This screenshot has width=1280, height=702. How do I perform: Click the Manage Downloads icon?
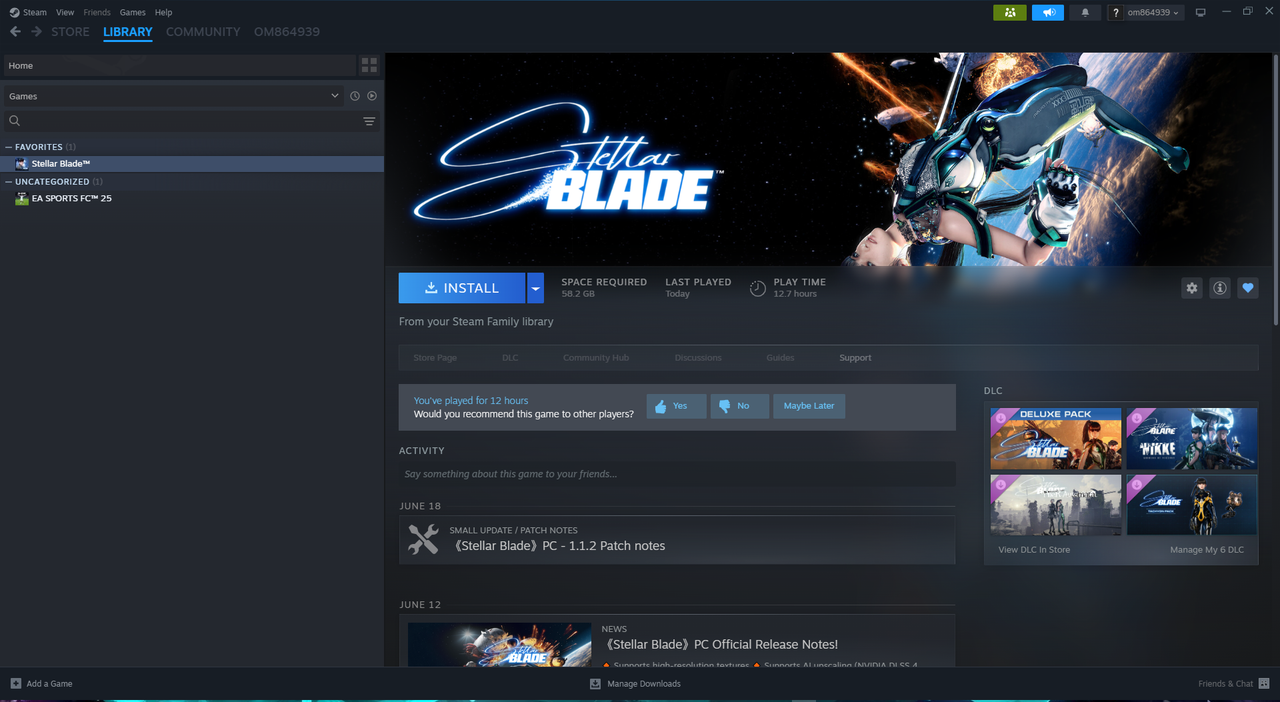(595, 684)
